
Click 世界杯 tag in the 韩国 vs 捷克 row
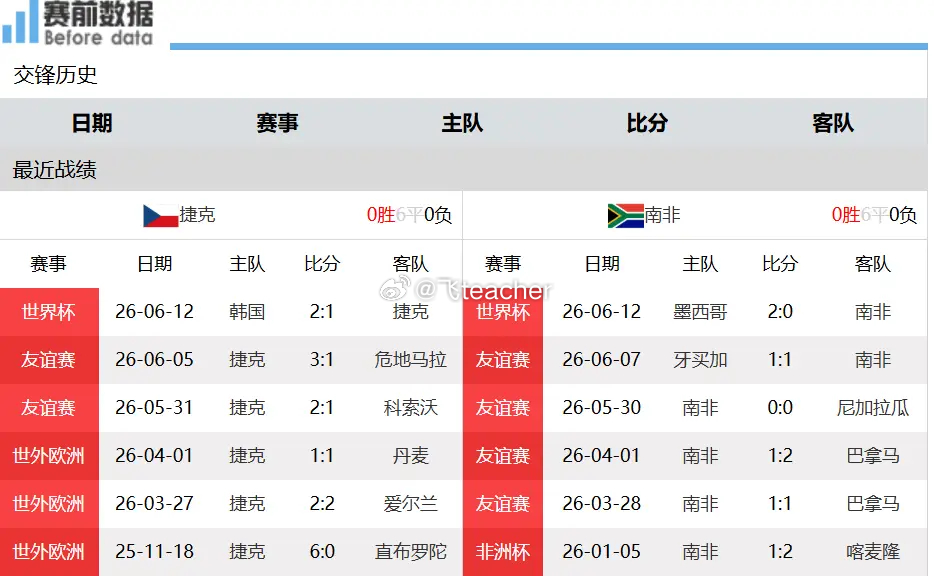(49, 312)
